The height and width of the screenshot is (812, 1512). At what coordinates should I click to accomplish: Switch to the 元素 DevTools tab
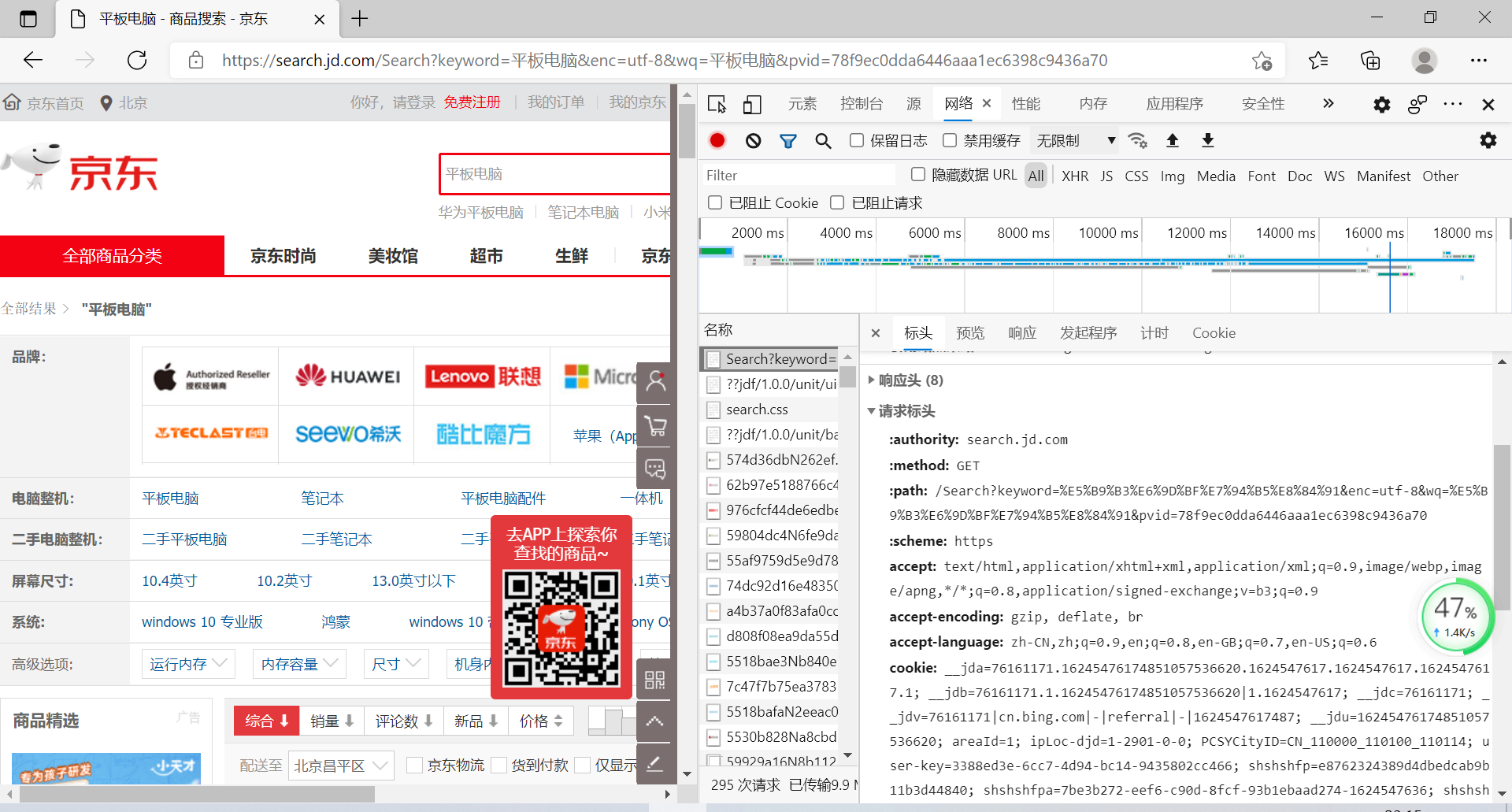click(802, 103)
